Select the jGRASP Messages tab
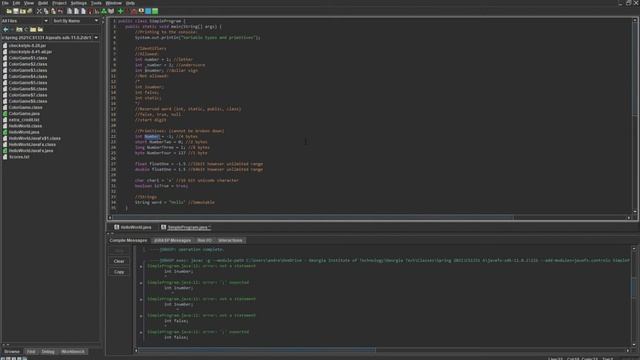Screen dimensions: 640x360 172,240
